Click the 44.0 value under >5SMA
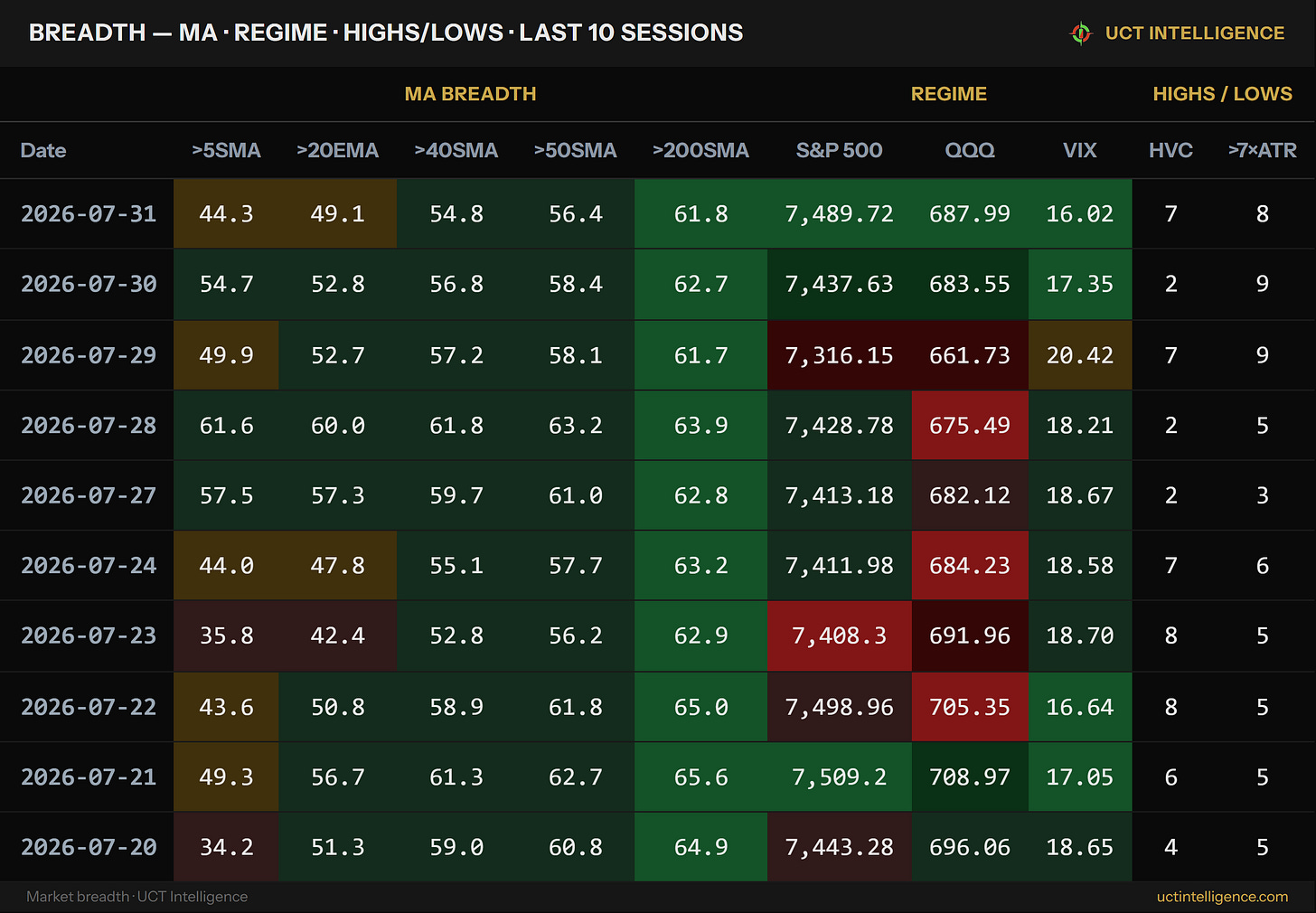 (x=226, y=566)
